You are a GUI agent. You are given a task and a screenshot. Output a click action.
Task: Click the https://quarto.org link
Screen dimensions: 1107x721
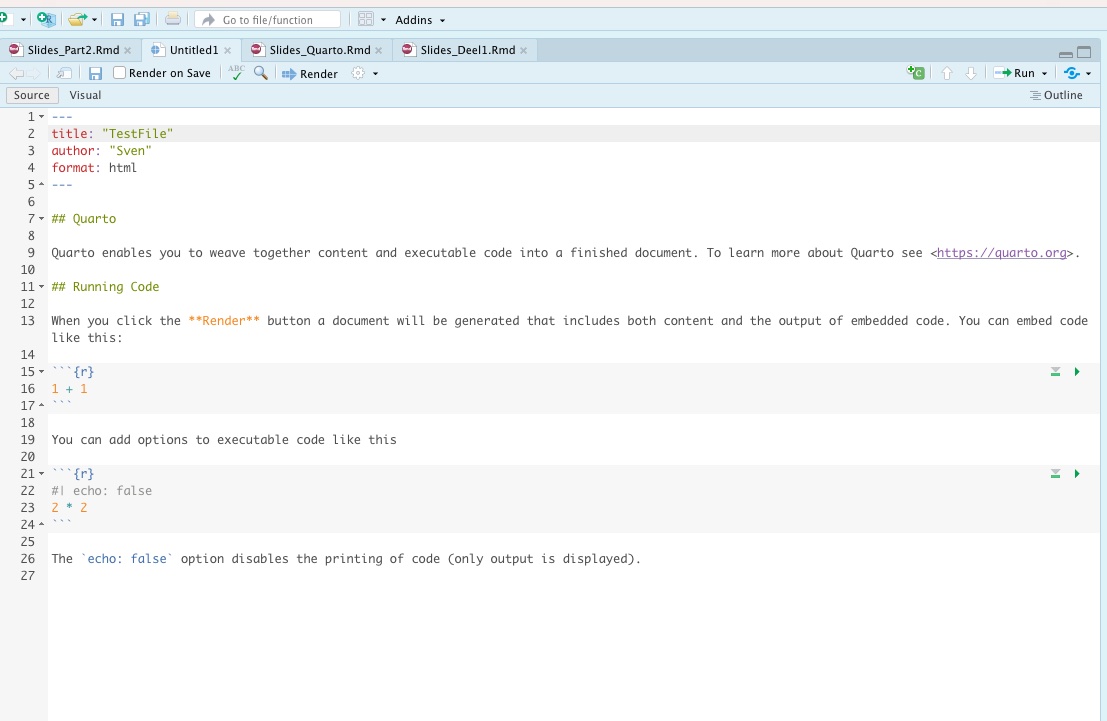(1002, 253)
